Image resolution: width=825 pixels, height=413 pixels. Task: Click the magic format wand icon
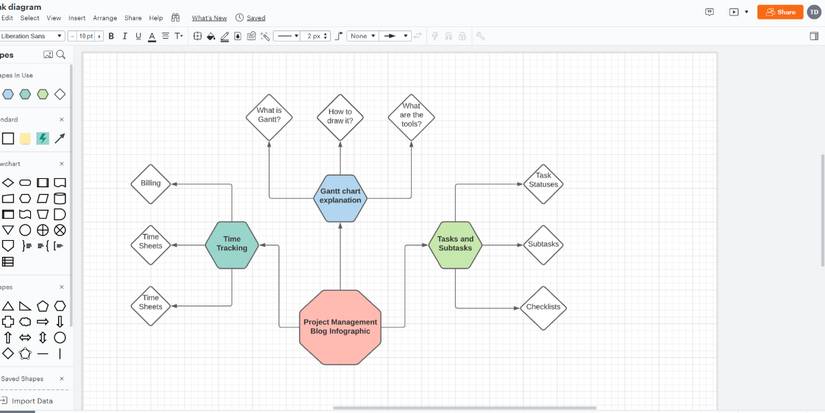(265, 36)
